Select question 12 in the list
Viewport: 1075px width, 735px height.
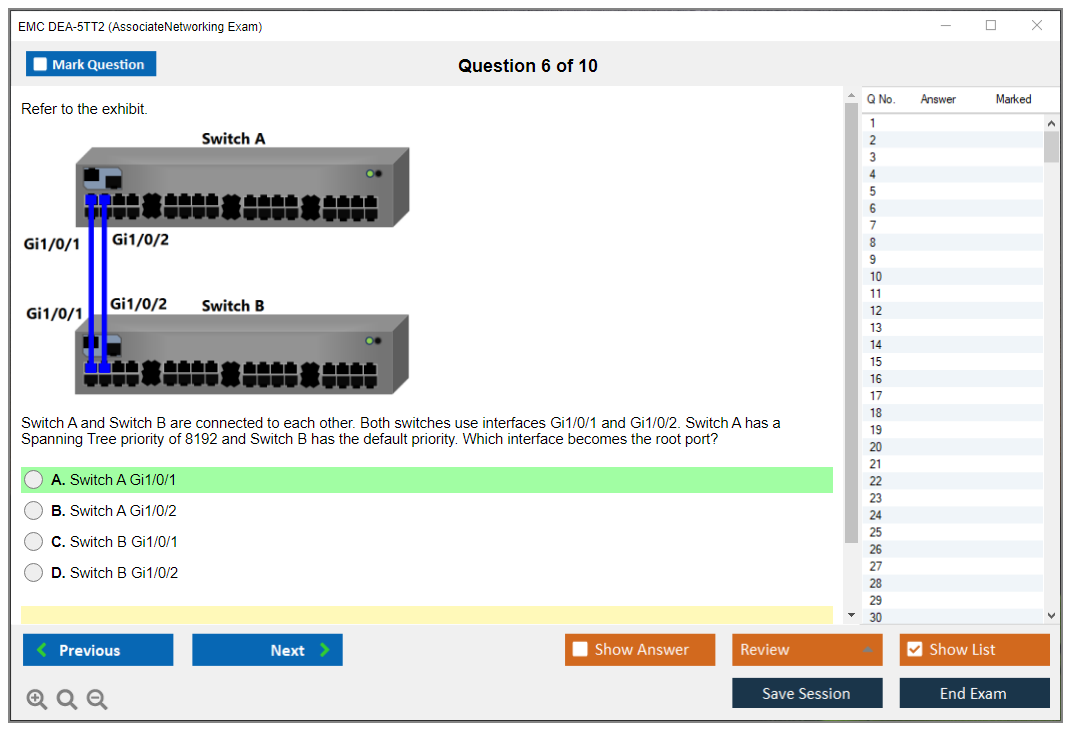[876, 311]
